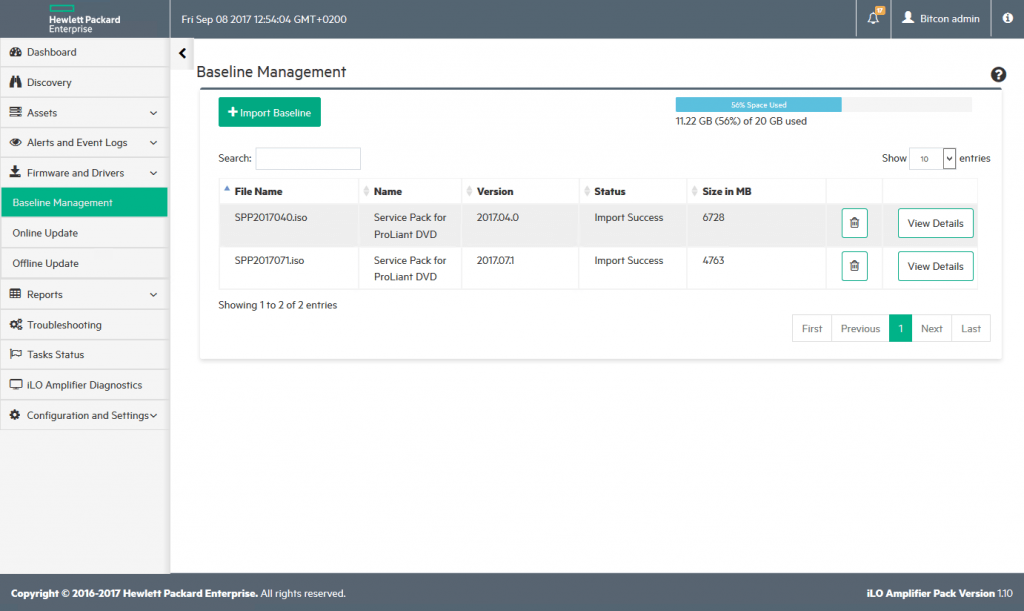Click the Configuration gear icon

[x=15, y=415]
